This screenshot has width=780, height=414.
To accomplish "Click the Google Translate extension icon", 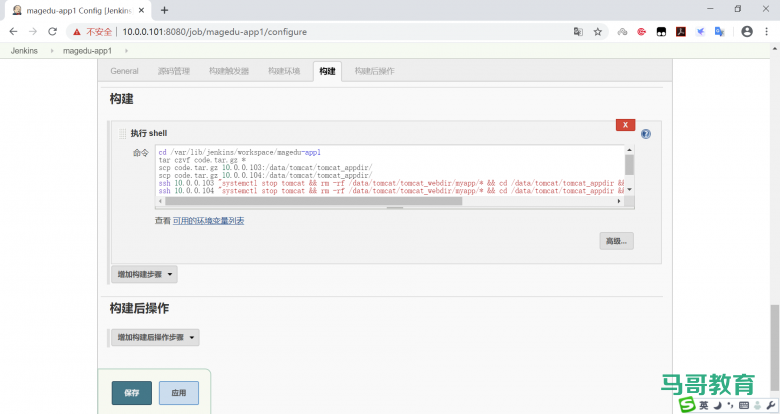I will [720, 32].
